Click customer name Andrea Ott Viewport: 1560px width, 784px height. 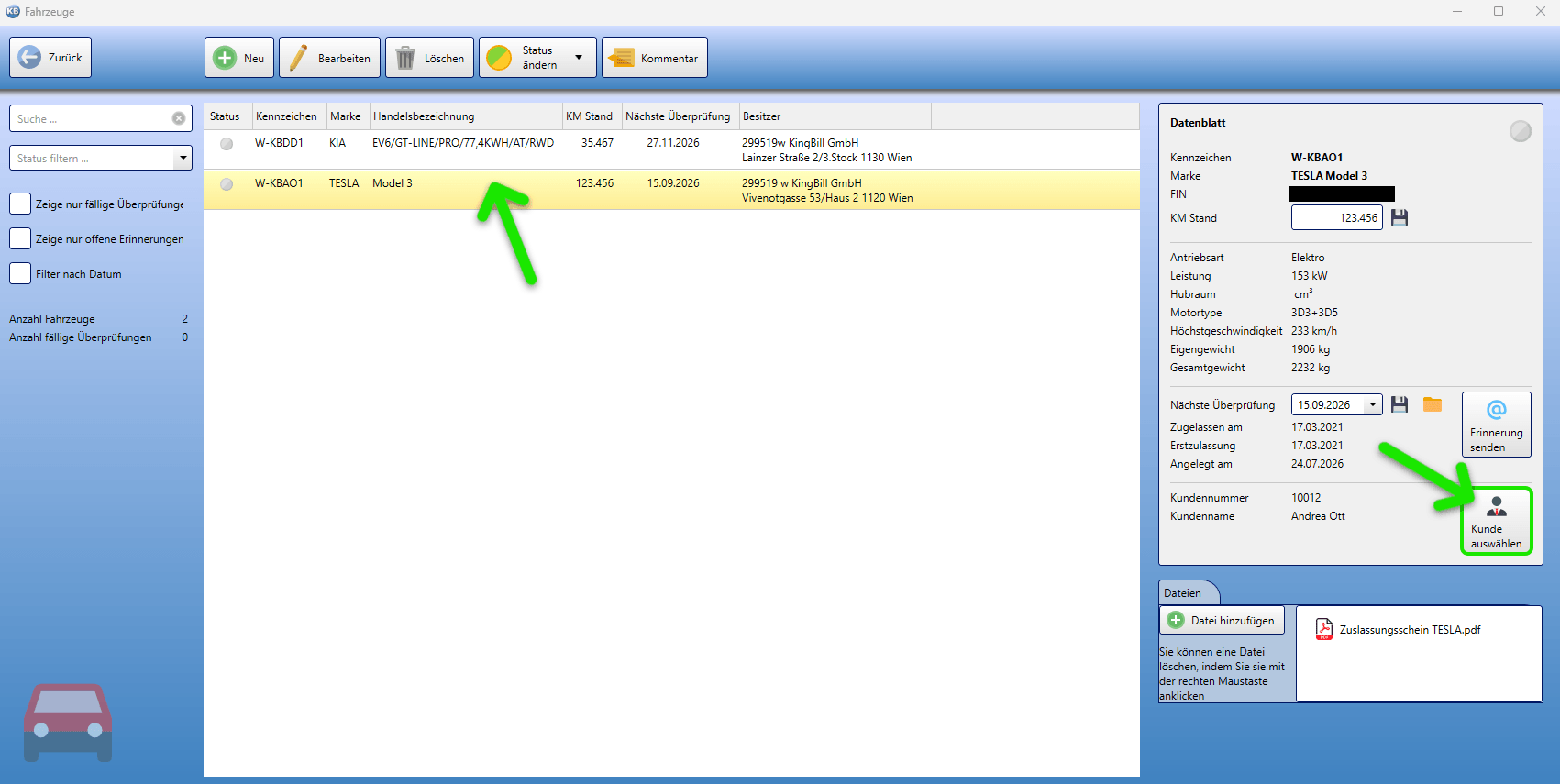(1318, 516)
